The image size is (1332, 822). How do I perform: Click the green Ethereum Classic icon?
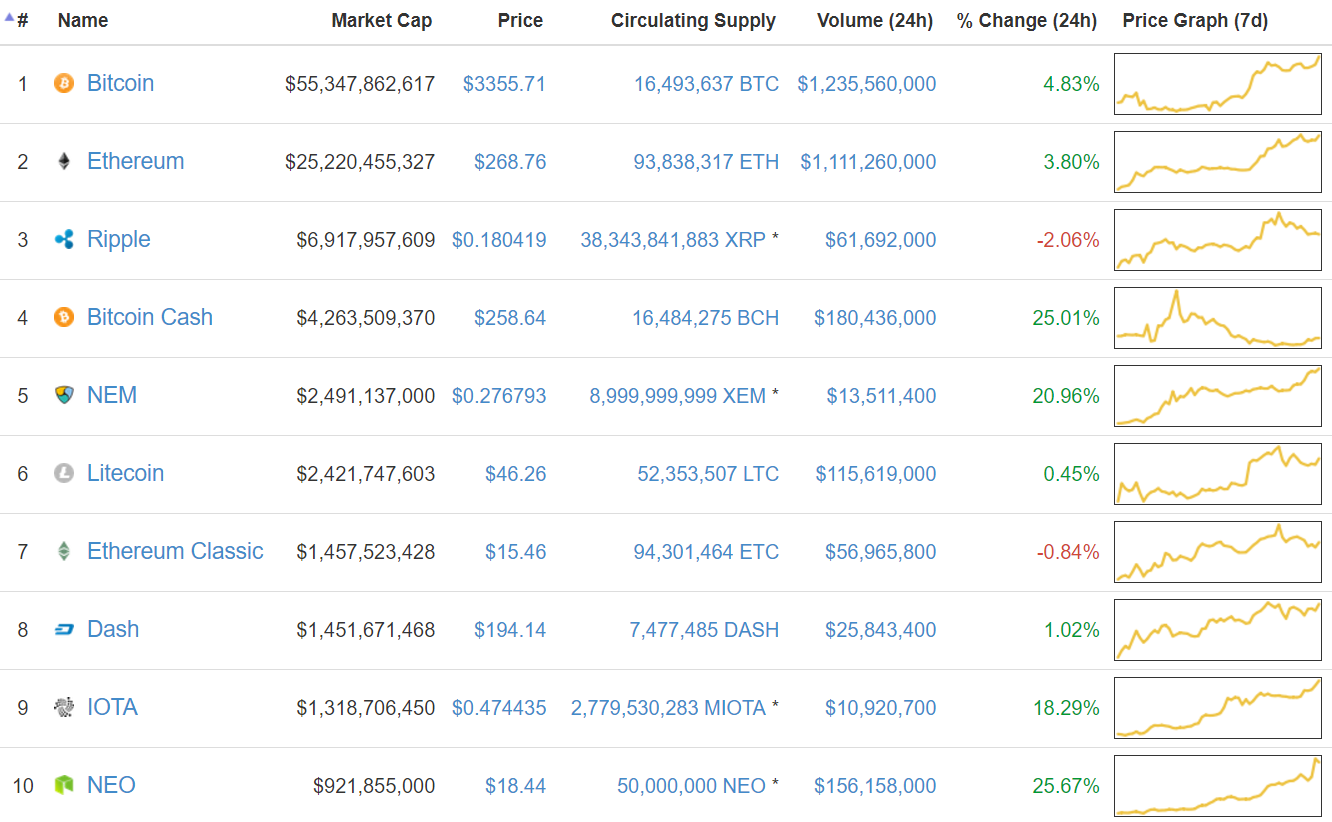(64, 552)
